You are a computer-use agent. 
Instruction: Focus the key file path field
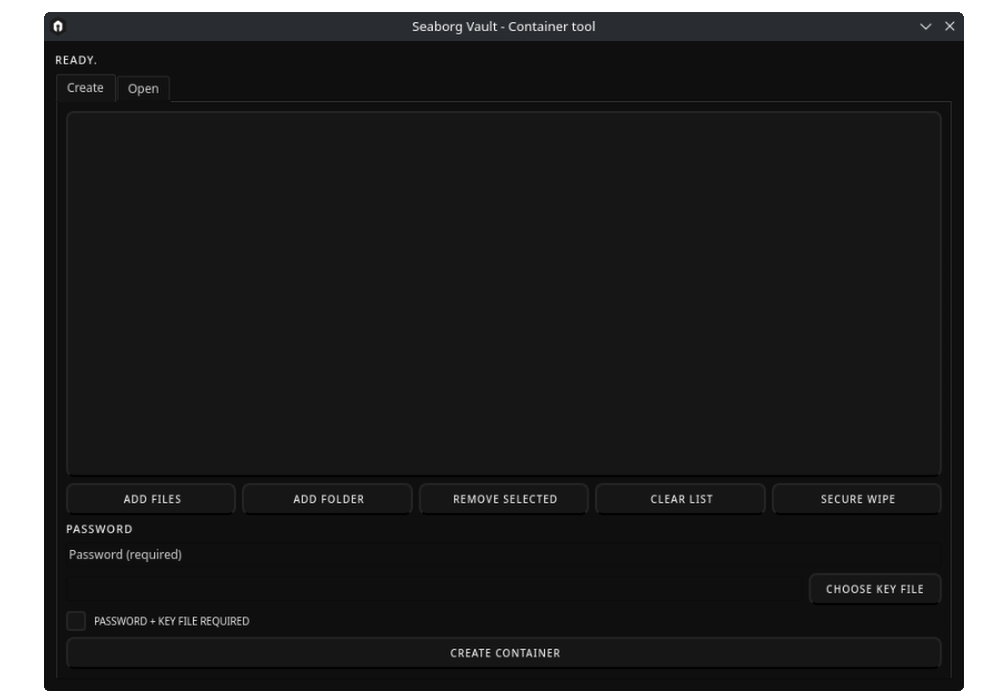434,589
